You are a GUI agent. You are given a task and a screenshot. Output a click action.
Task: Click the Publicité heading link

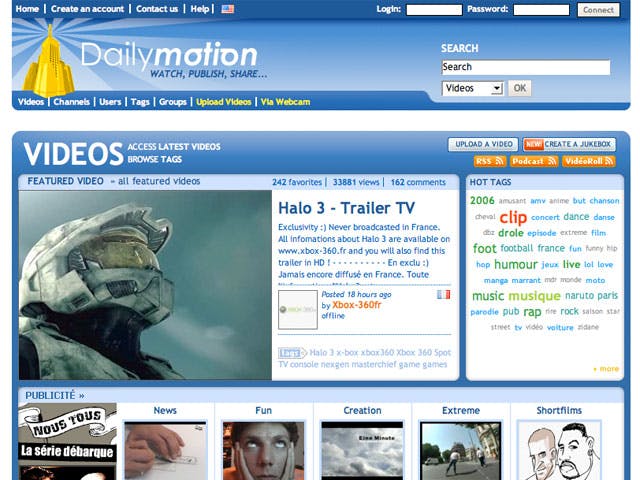[55, 395]
